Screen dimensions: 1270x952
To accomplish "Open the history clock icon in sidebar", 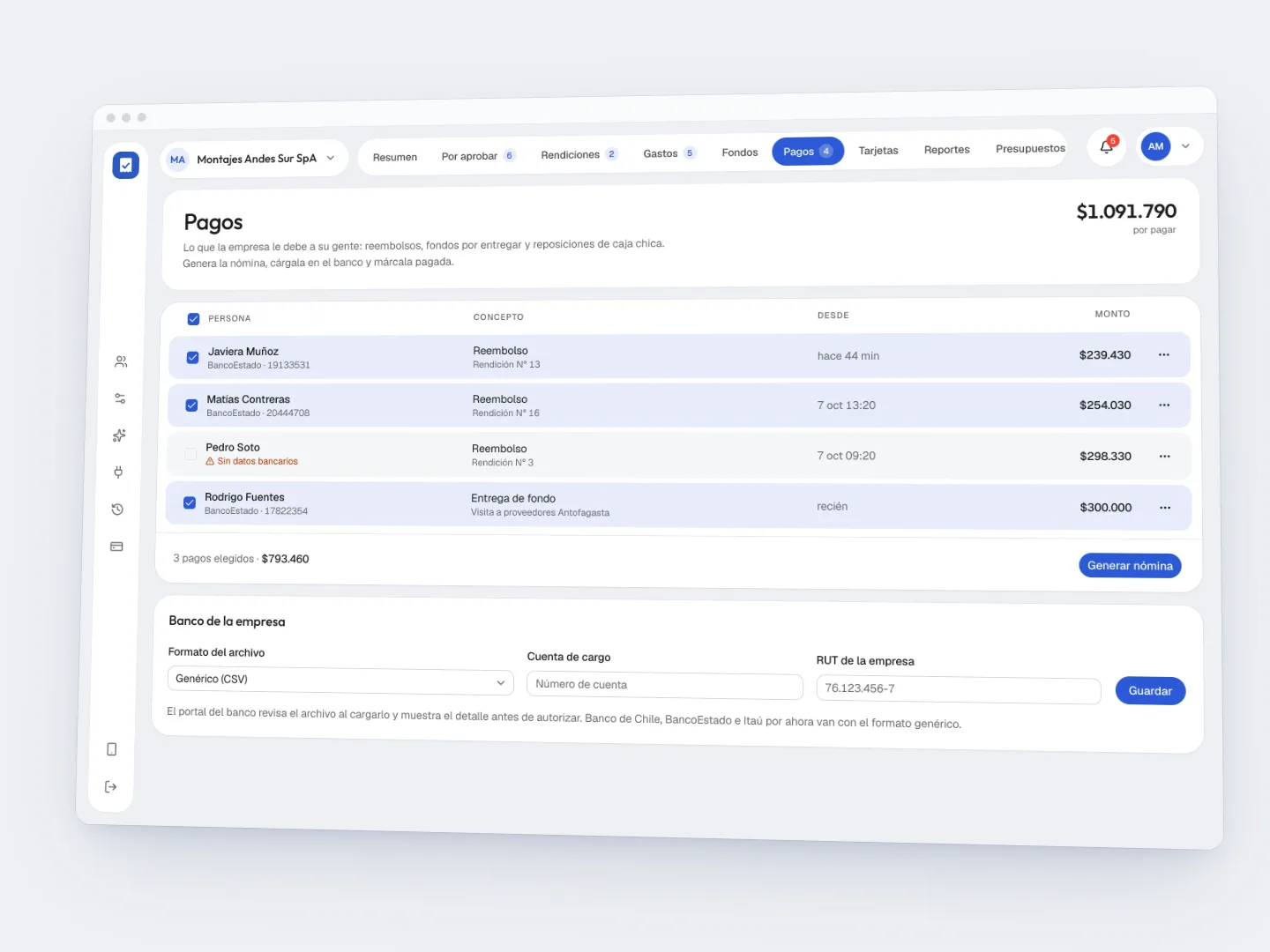I will click(x=117, y=509).
